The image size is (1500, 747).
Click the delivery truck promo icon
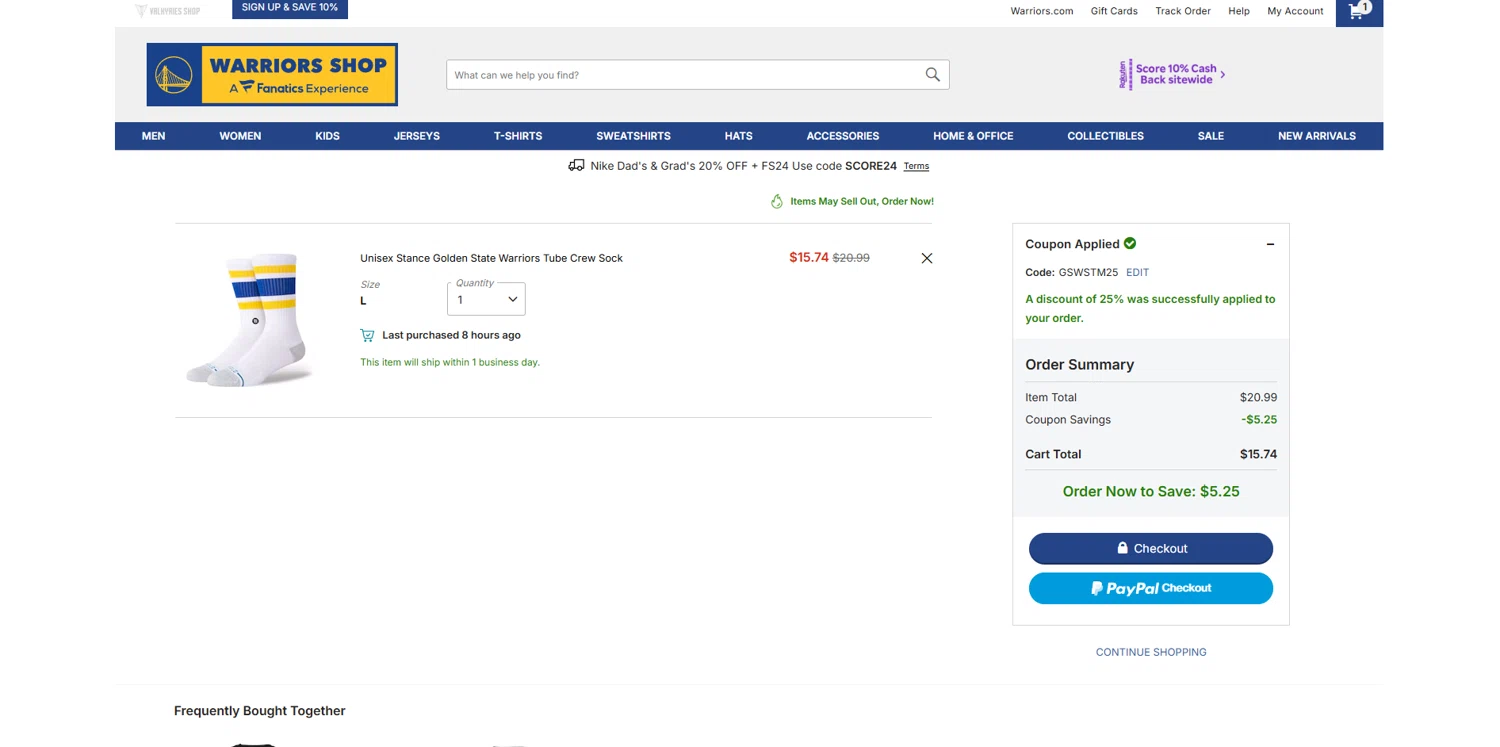pyautogui.click(x=576, y=166)
